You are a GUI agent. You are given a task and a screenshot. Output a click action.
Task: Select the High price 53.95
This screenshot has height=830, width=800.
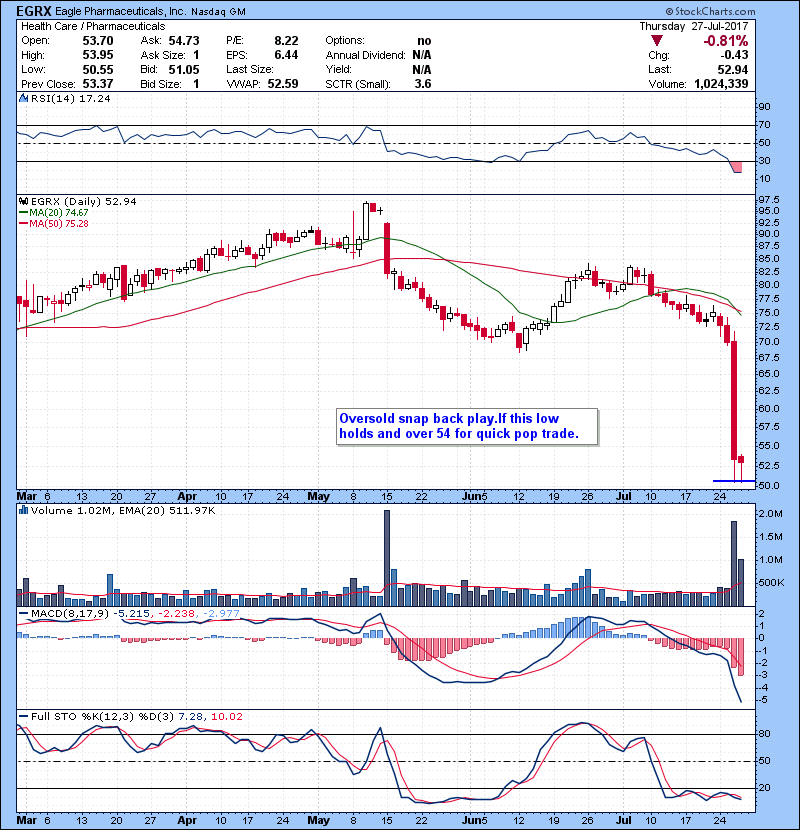coord(98,55)
